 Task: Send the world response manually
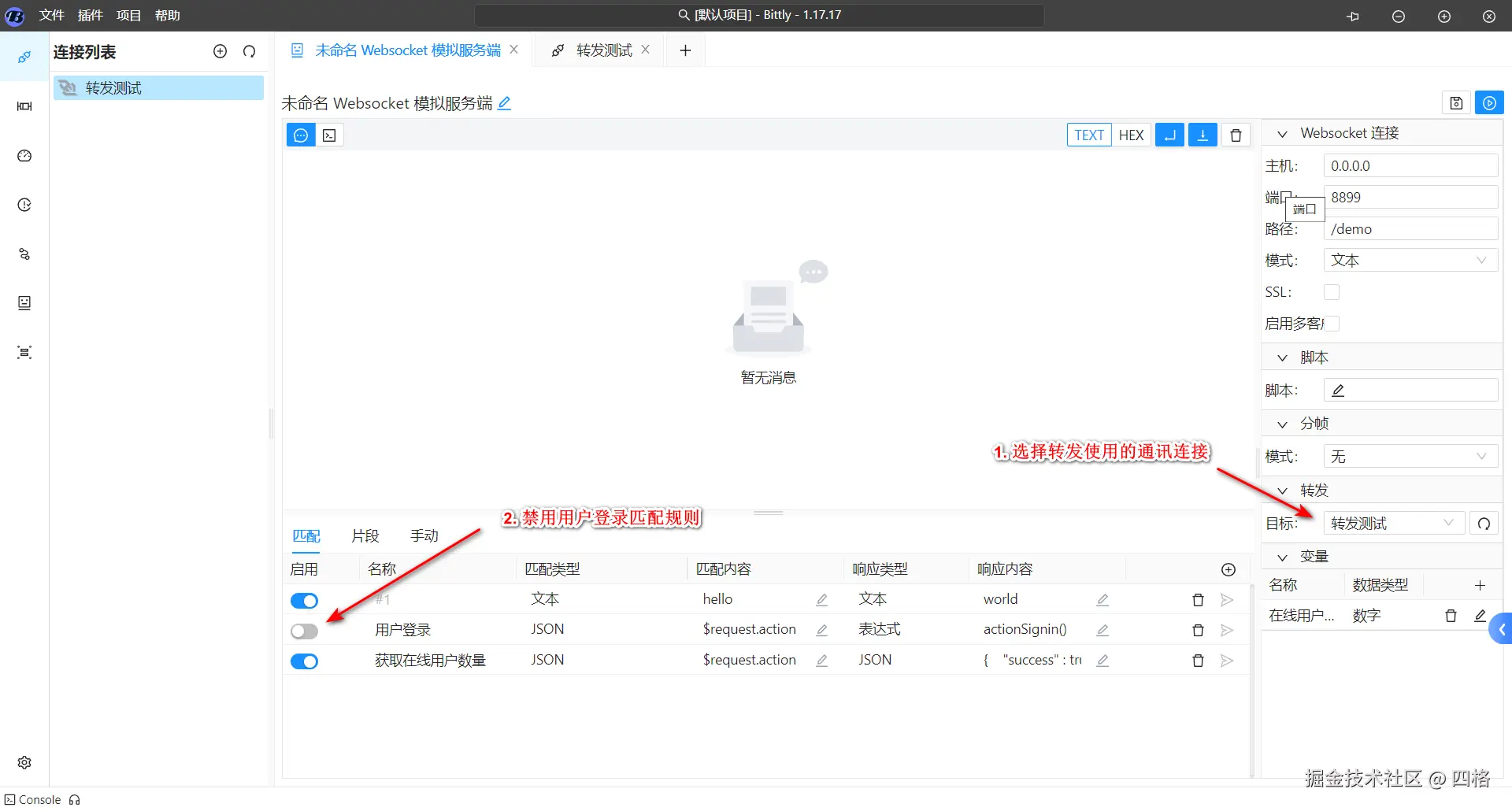(1227, 600)
